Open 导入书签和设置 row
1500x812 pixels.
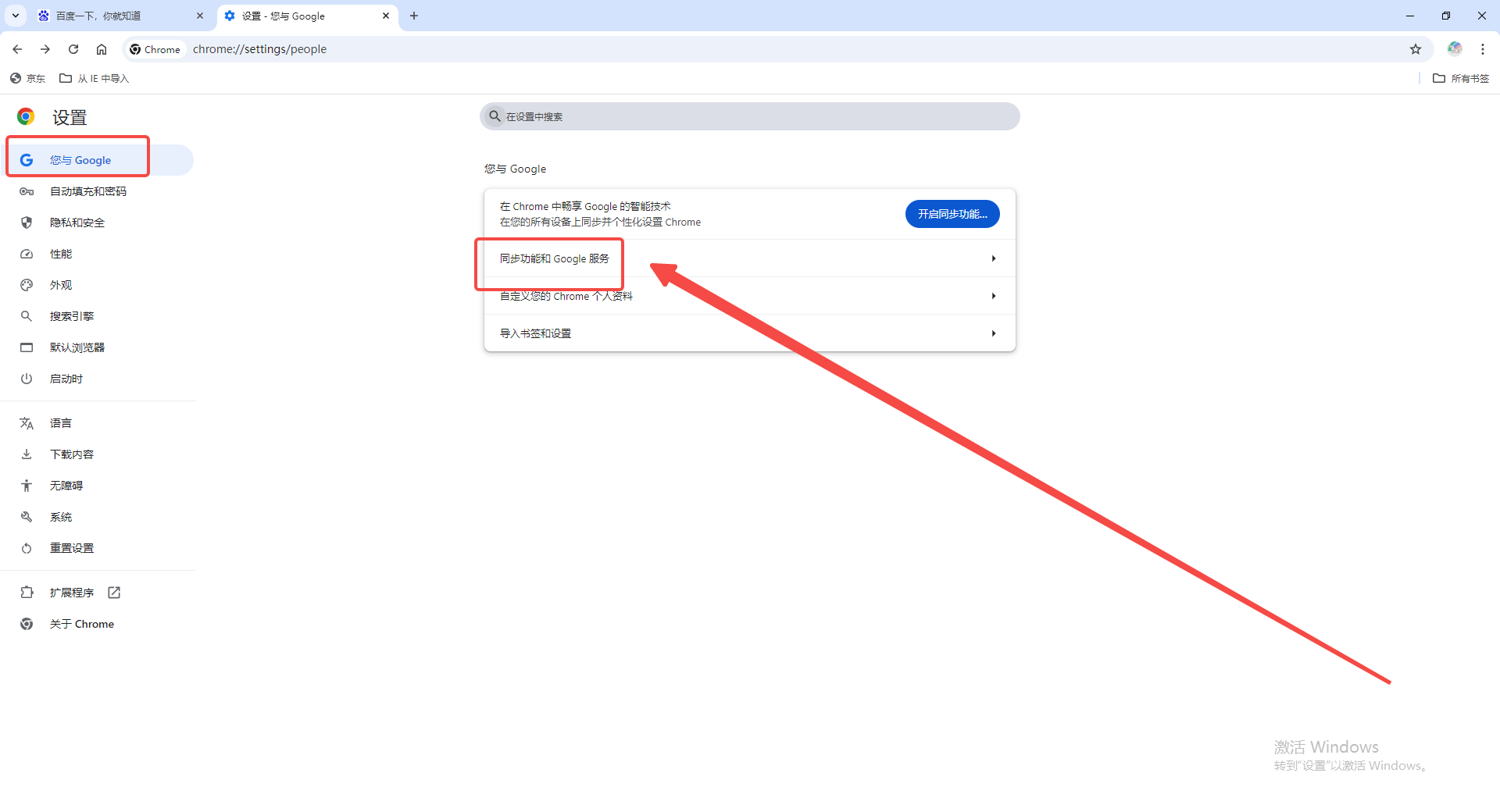[x=750, y=333]
